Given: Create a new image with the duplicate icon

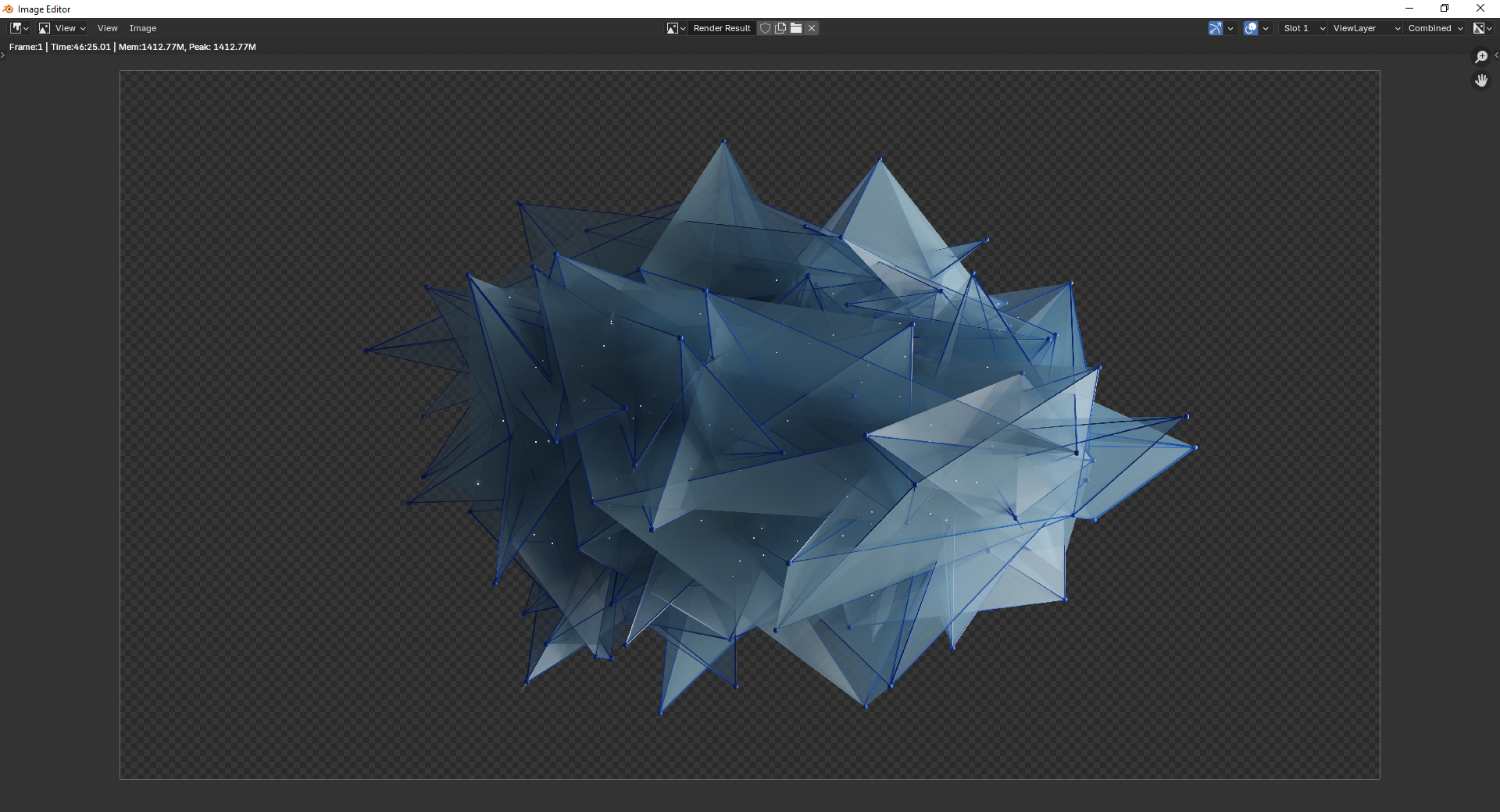Looking at the screenshot, I should [x=780, y=28].
